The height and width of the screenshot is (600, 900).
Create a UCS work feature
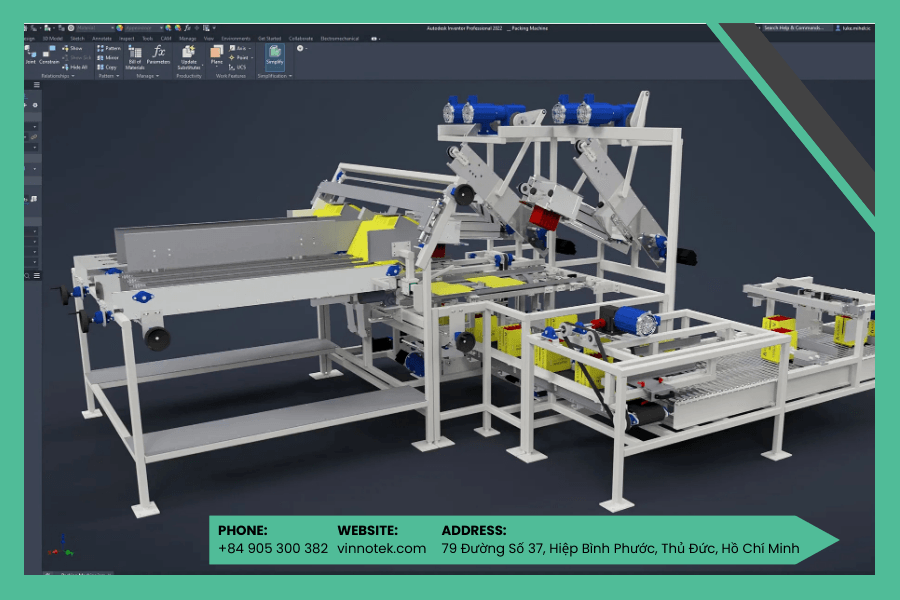pos(238,67)
